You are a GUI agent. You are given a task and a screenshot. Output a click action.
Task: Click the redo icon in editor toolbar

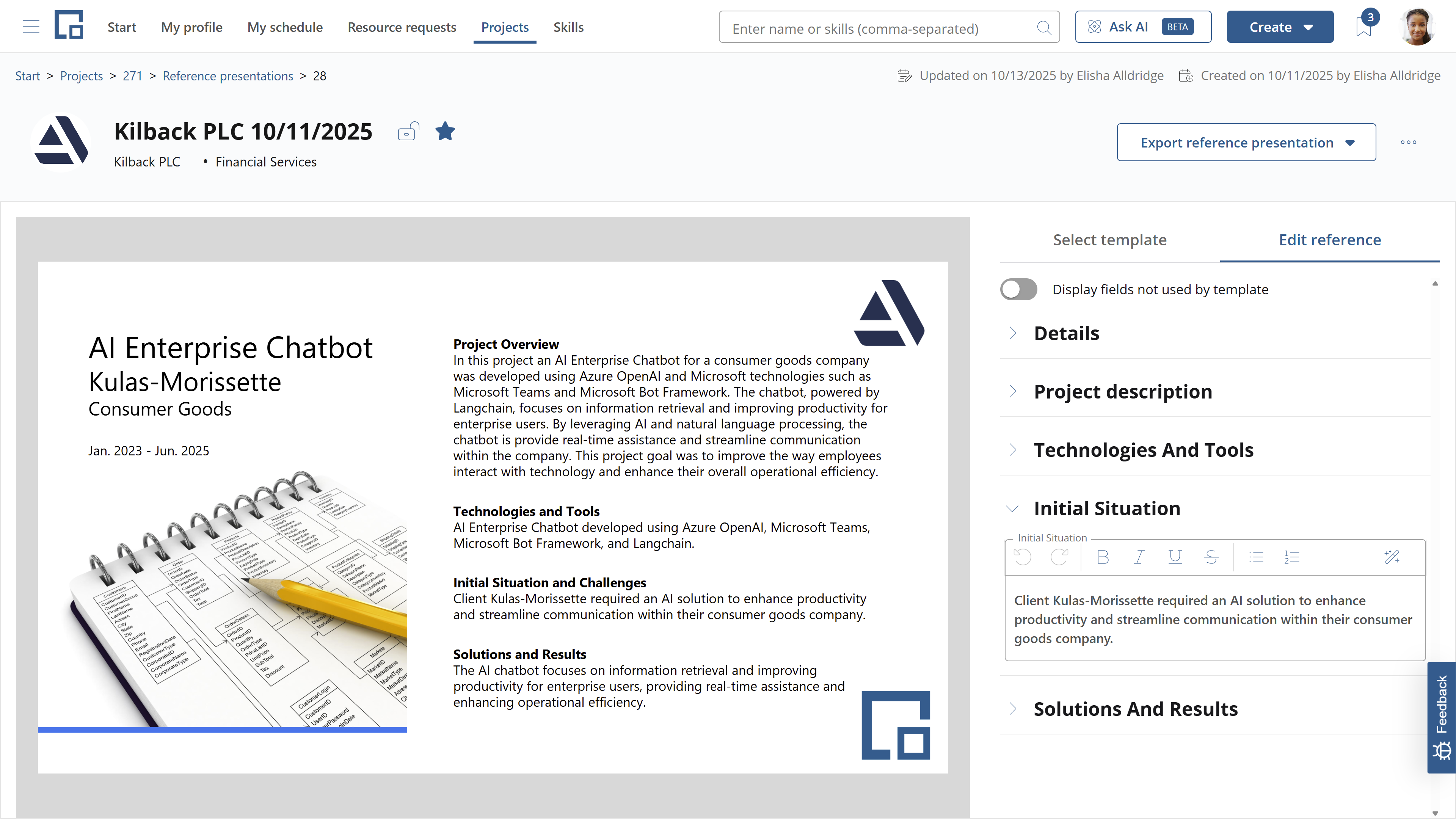(1059, 557)
